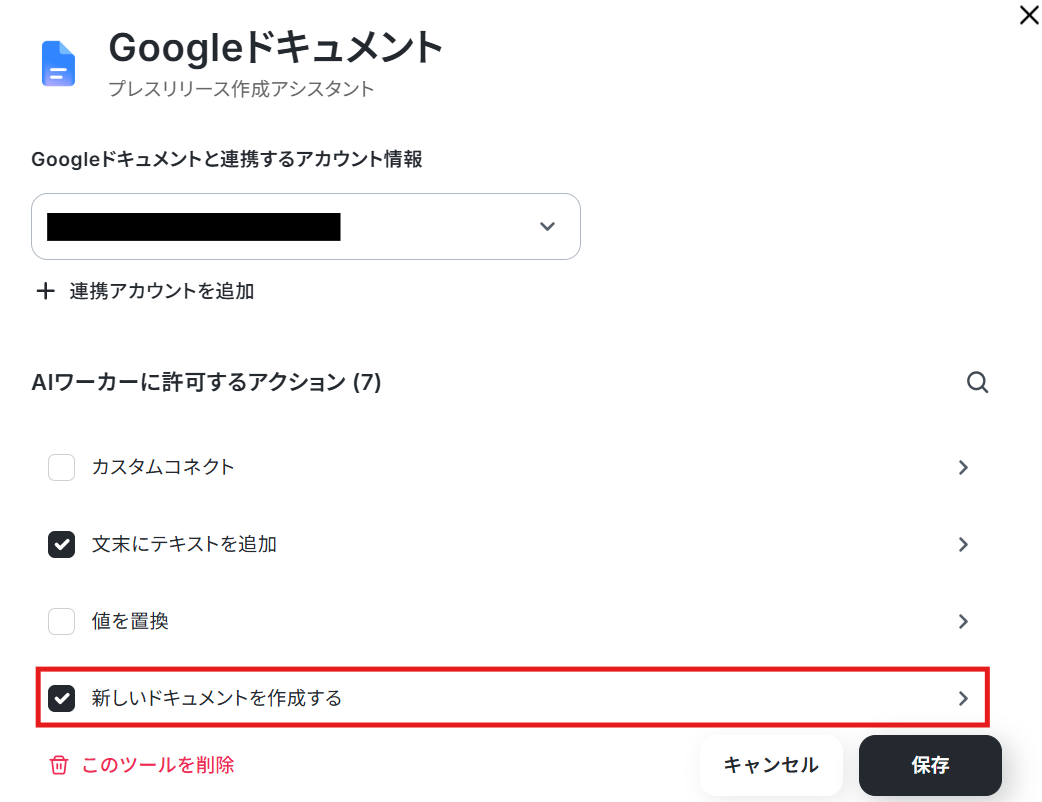
Task: Open action search with magnifier icon
Action: (x=977, y=382)
